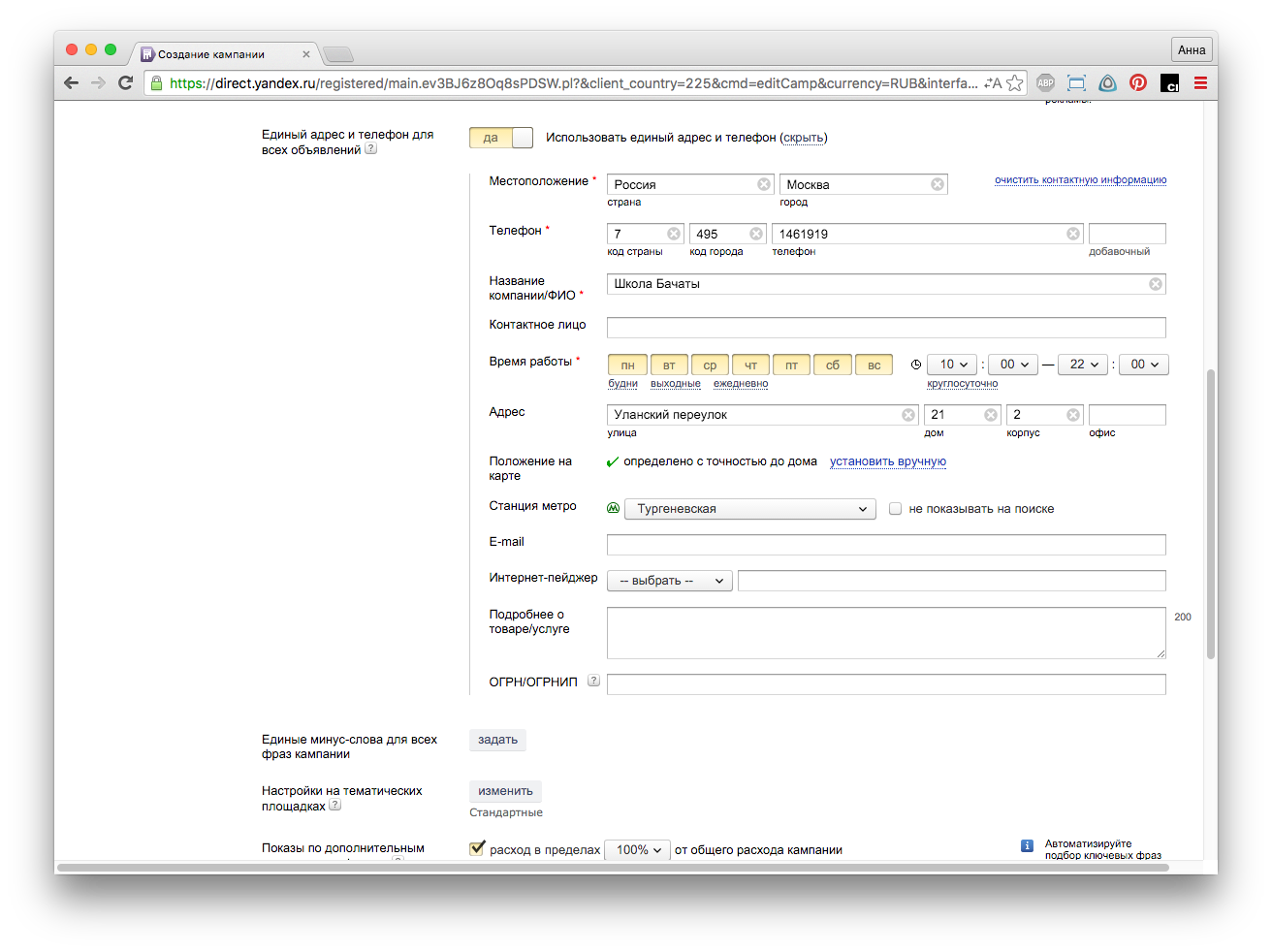Open the metro station dropdown Тургеневская
The image size is (1272, 952).
[750, 509]
